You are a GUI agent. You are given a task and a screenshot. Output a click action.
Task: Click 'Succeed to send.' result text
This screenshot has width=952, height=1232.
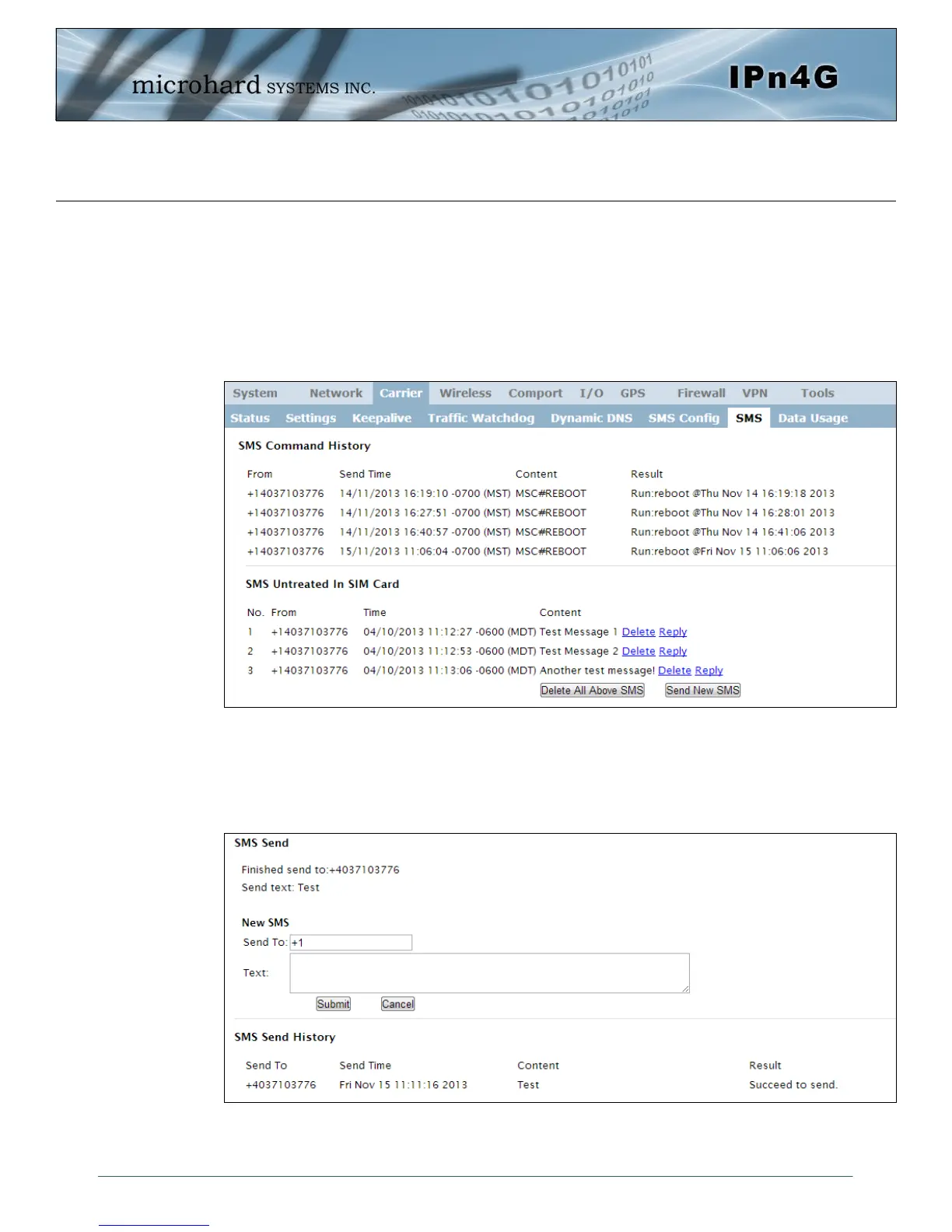(793, 1085)
